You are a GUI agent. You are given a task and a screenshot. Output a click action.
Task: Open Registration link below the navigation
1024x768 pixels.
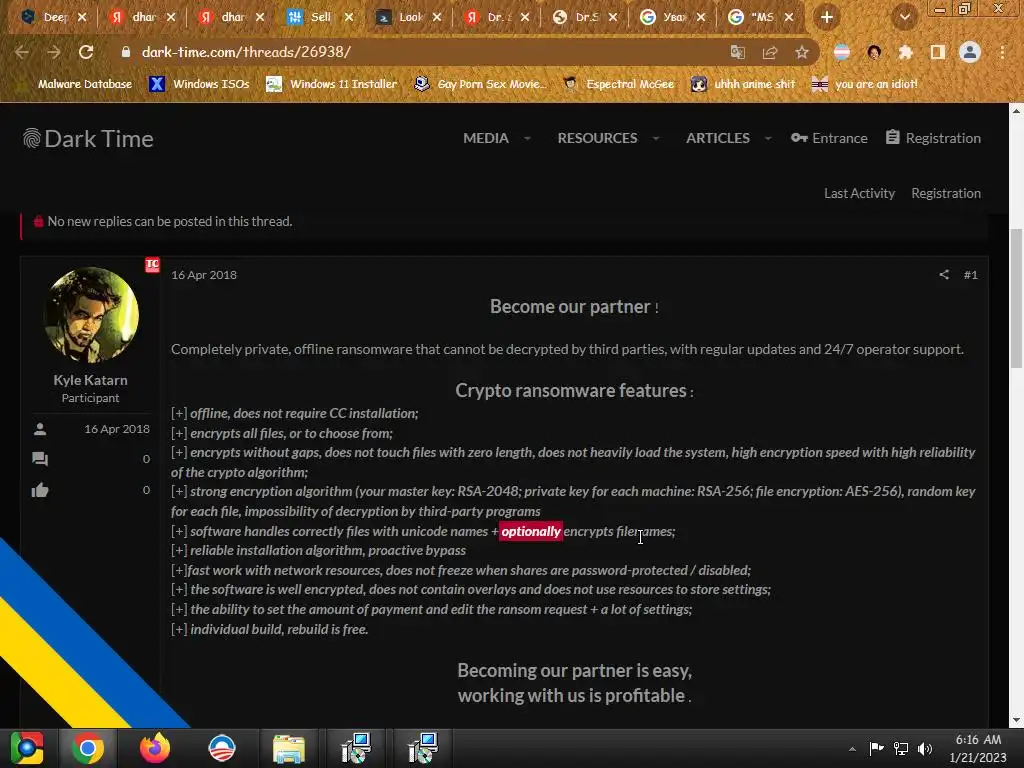tap(946, 193)
